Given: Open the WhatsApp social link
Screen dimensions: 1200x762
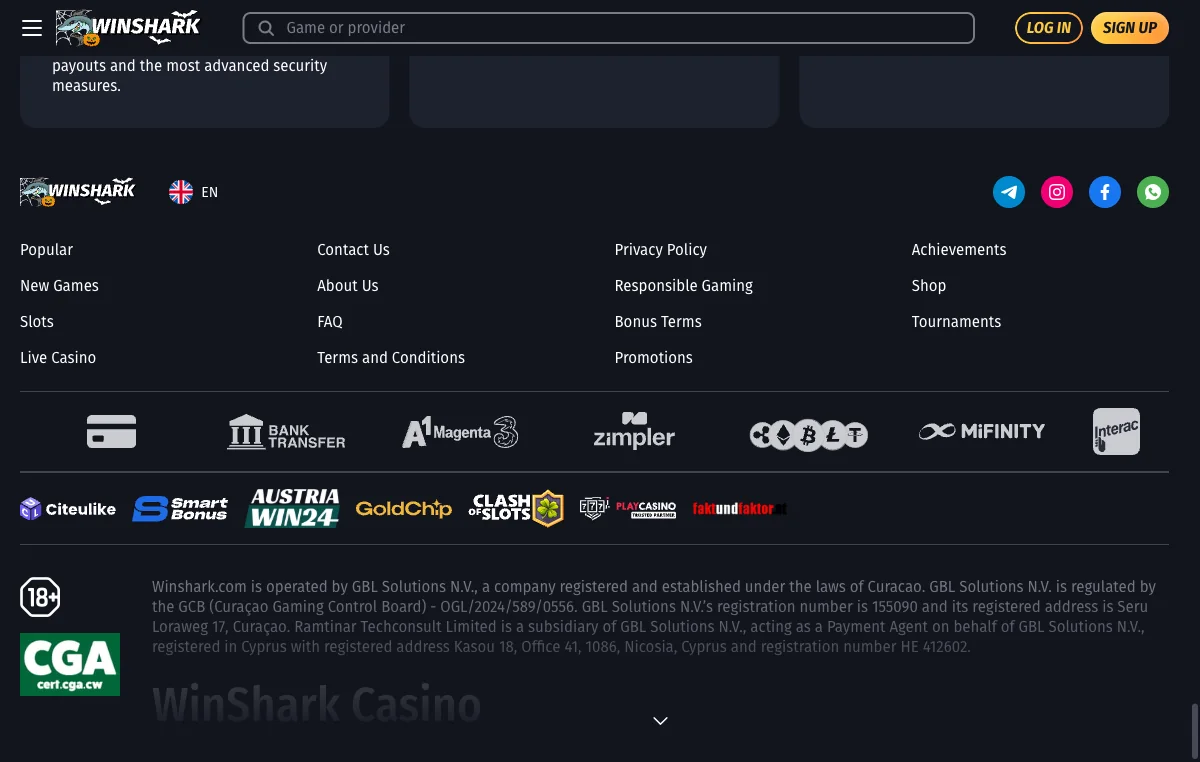Looking at the screenshot, I should (1153, 192).
